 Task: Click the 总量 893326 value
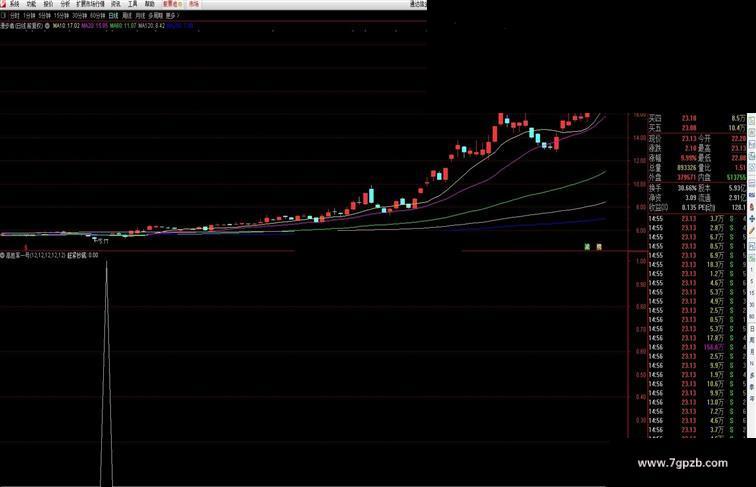(x=687, y=168)
